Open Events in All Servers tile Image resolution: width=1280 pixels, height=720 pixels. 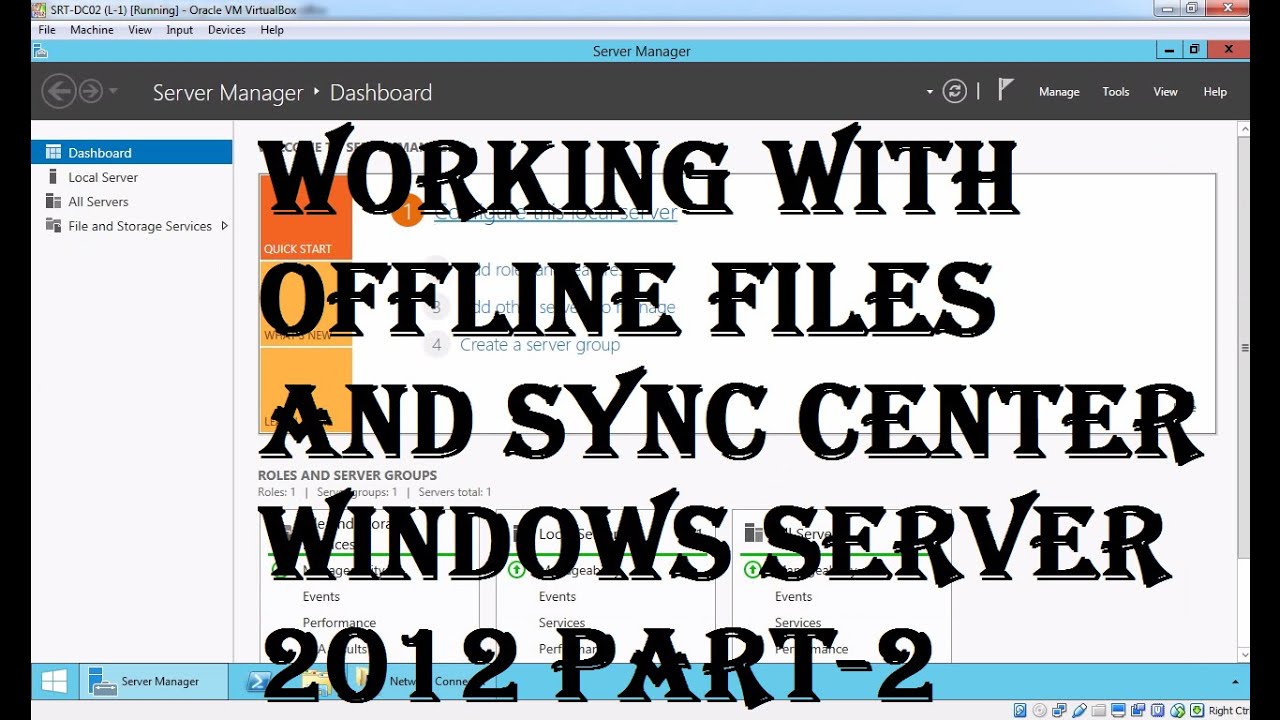click(x=793, y=597)
